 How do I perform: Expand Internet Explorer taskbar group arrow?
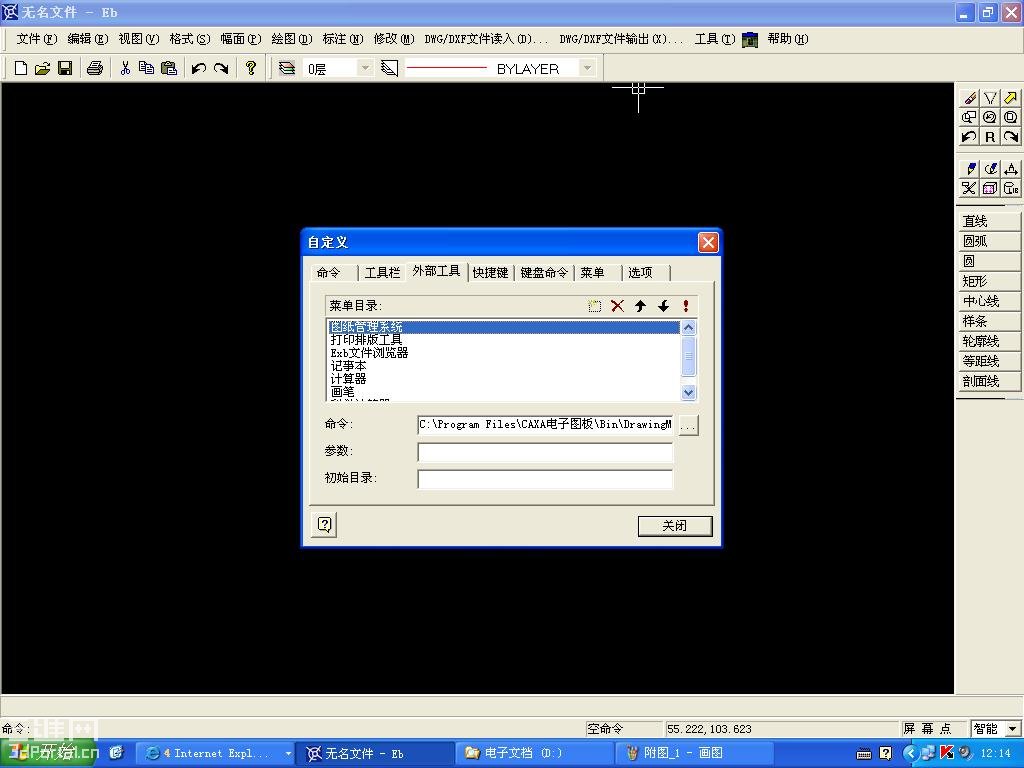click(287, 753)
